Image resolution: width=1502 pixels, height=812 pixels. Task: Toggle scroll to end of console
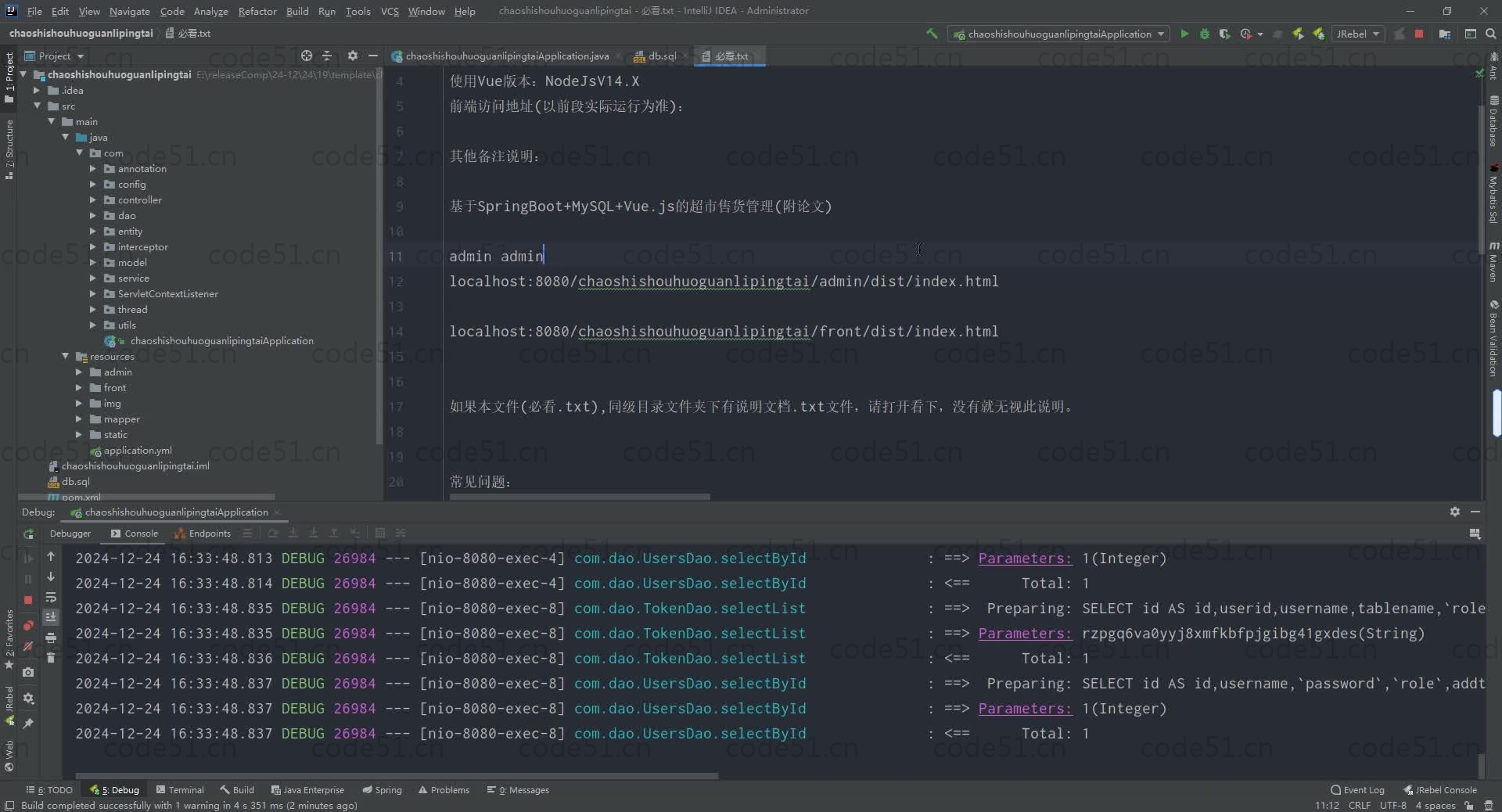point(51,617)
